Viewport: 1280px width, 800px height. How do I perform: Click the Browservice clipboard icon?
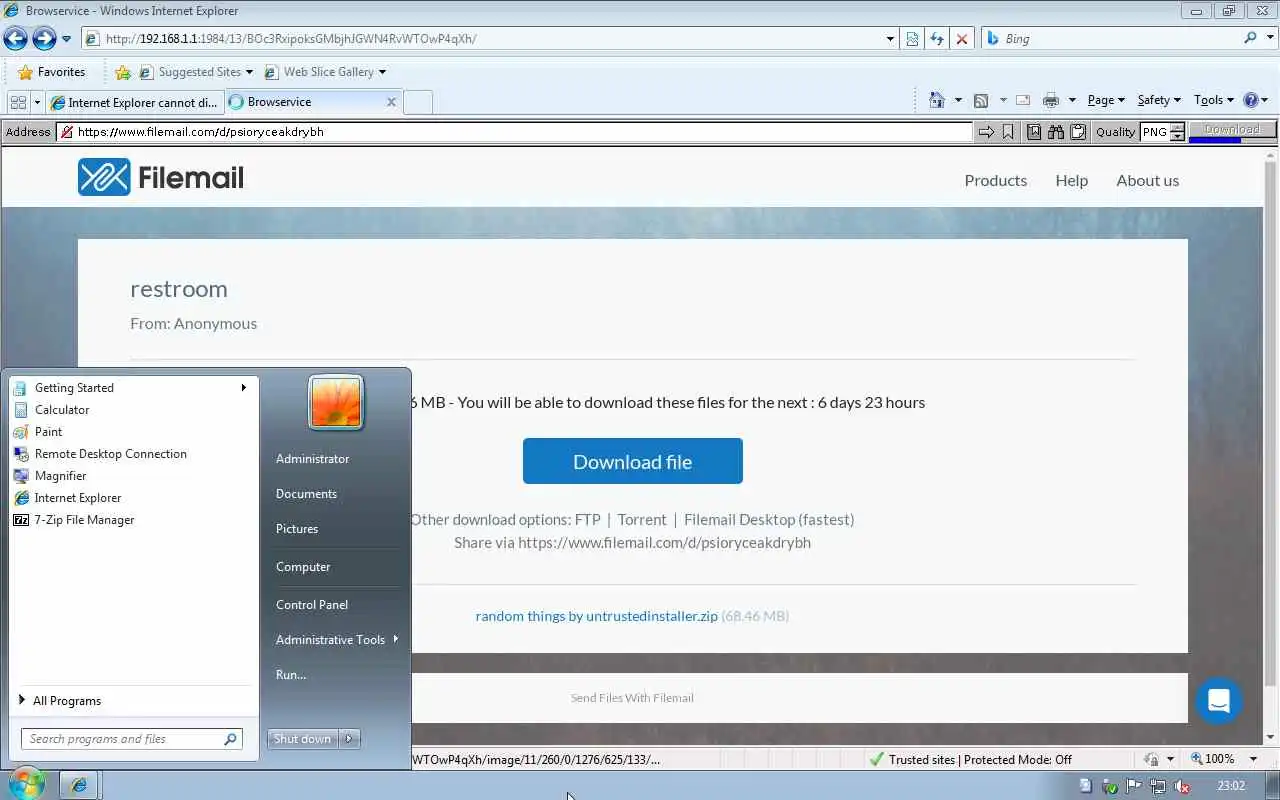(1078, 132)
